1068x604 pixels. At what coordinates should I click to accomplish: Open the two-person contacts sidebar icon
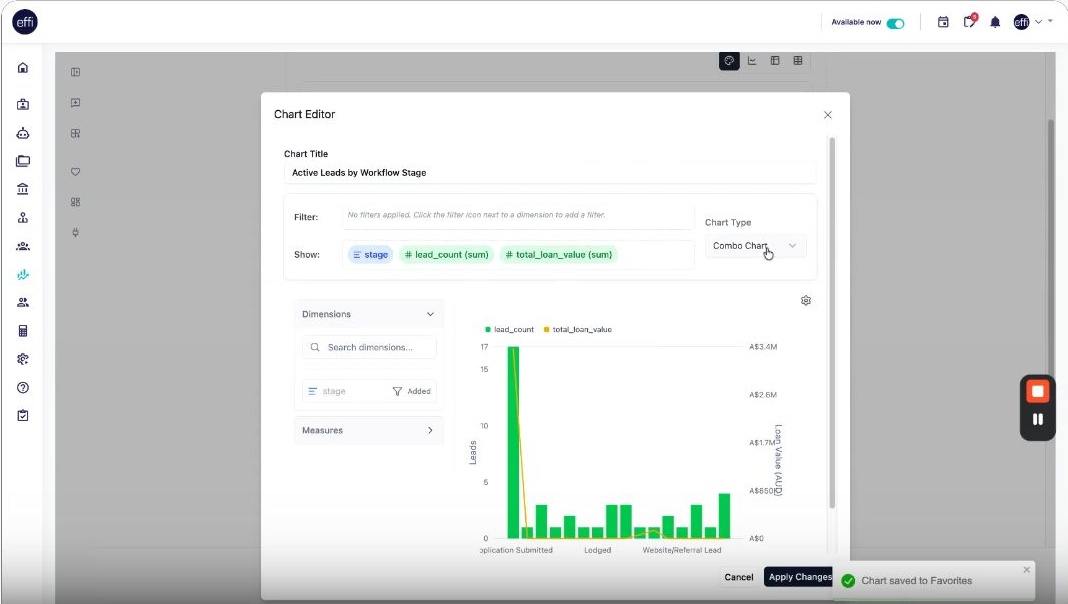click(22, 302)
